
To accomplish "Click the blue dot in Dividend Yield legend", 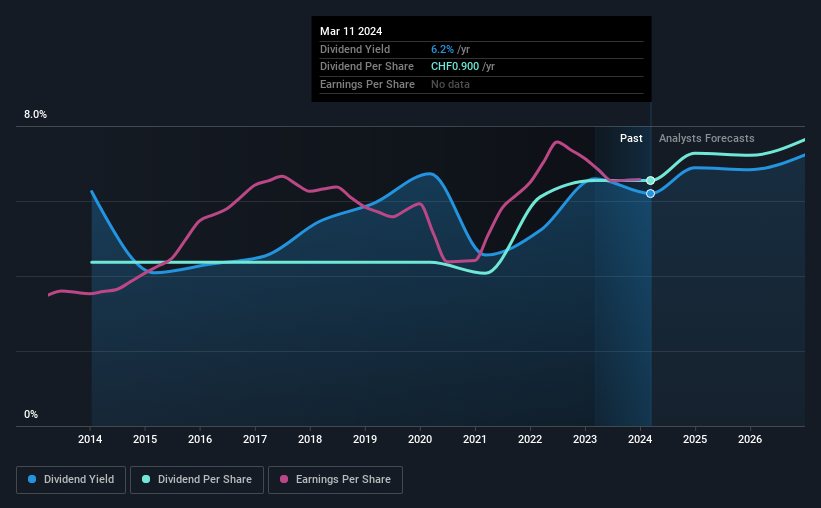I will [32, 479].
